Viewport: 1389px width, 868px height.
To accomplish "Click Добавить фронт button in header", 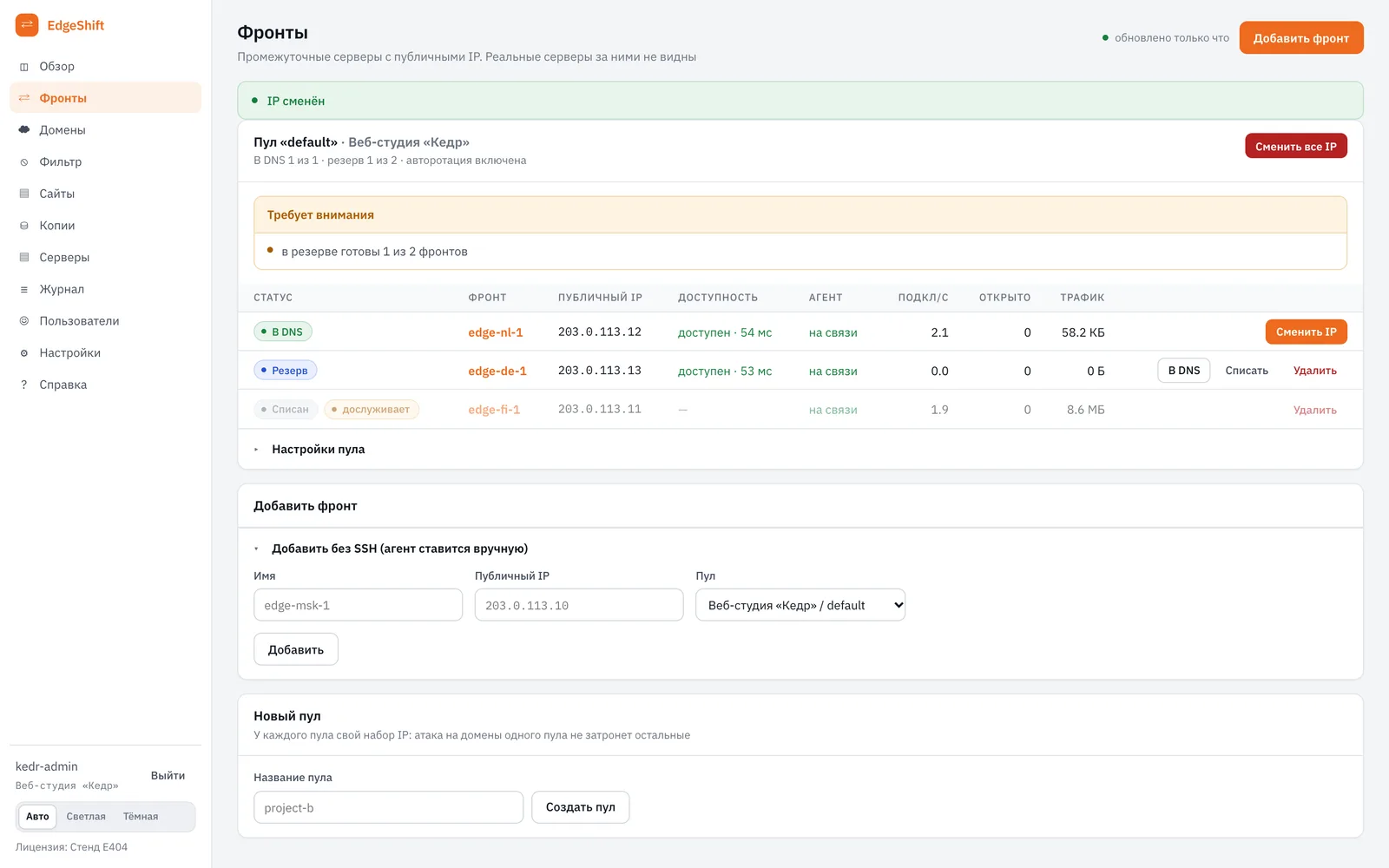I will (1301, 38).
